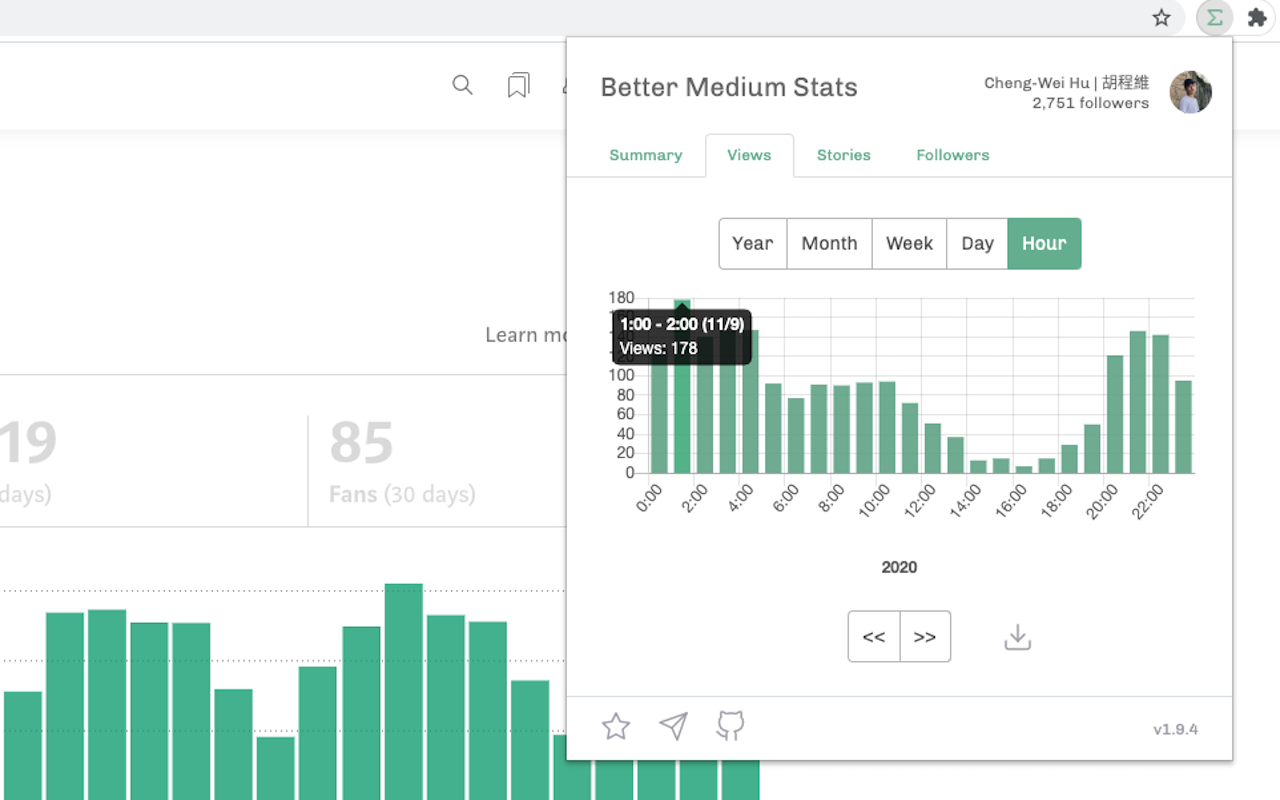Open the browser extensions puzzle icon
The height and width of the screenshot is (800, 1280).
1257,18
